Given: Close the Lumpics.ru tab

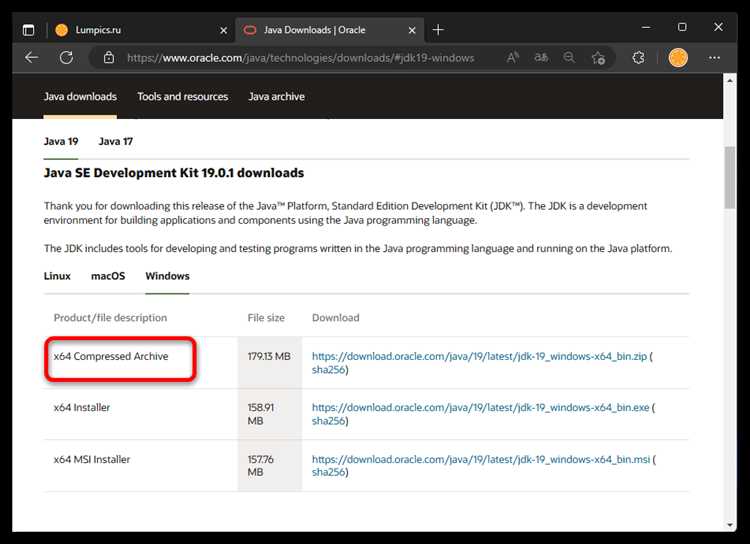Looking at the screenshot, I should tap(223, 30).
